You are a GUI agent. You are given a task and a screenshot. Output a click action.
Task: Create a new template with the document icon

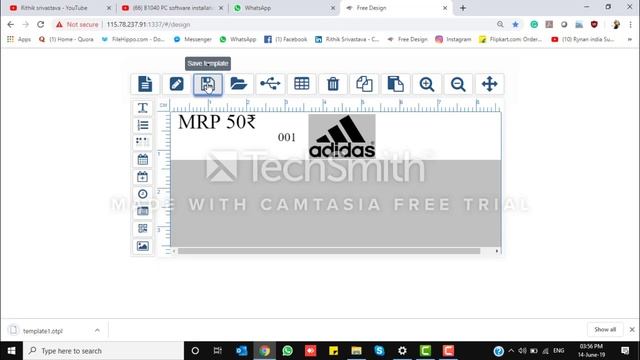coord(145,84)
